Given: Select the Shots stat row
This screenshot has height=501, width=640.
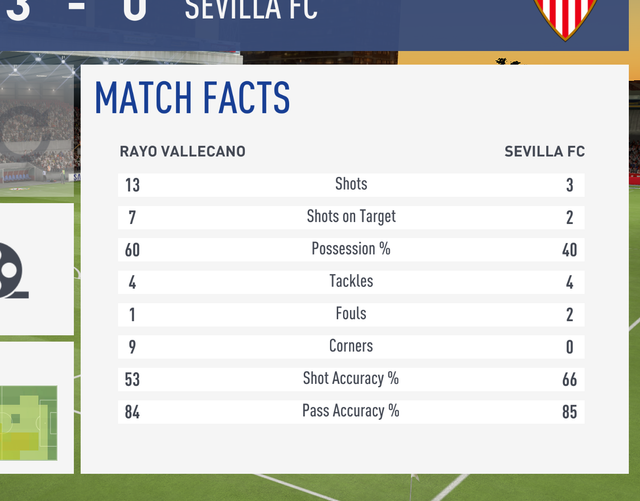Looking at the screenshot, I should (x=351, y=184).
